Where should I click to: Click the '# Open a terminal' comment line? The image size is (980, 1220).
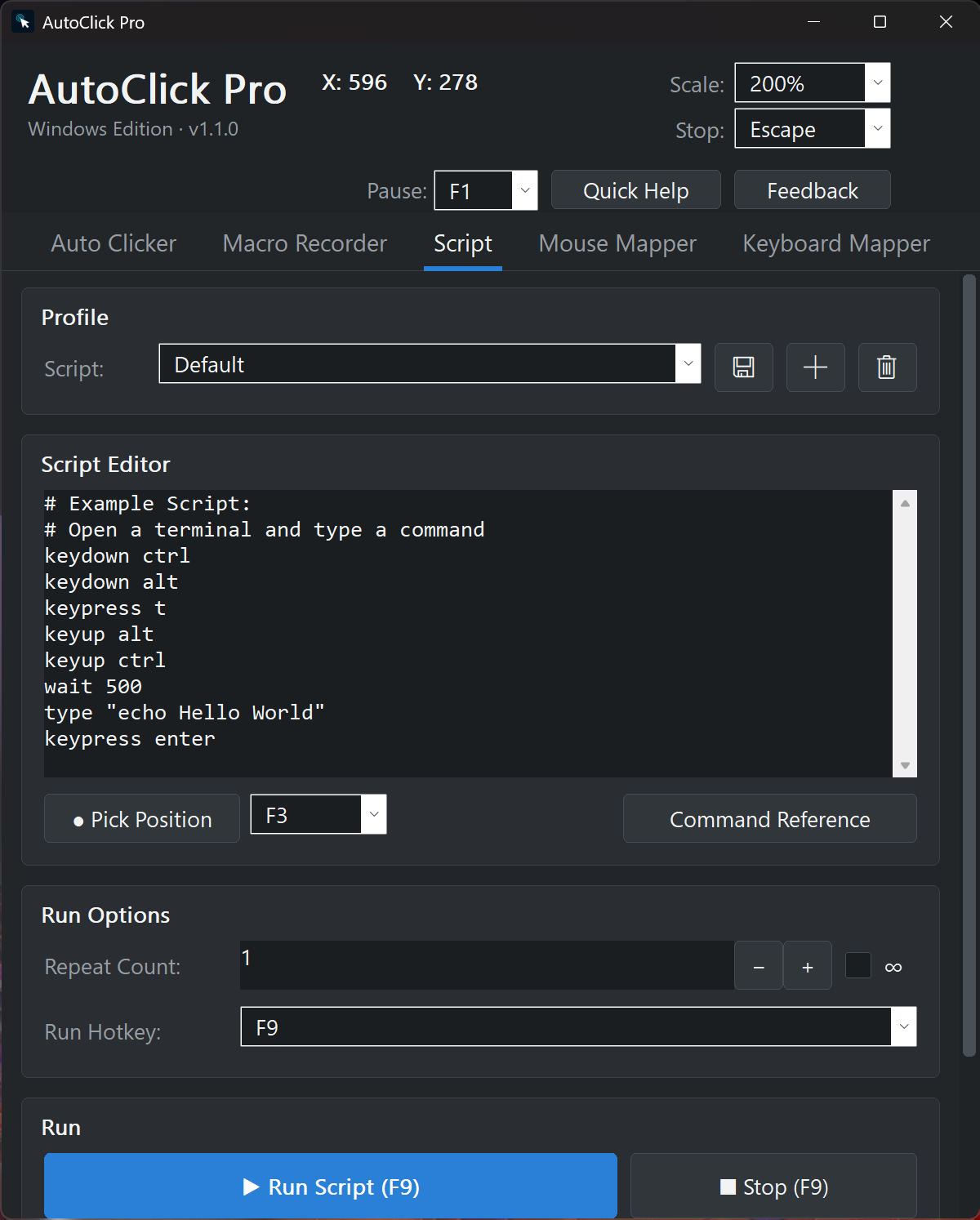[265, 530]
